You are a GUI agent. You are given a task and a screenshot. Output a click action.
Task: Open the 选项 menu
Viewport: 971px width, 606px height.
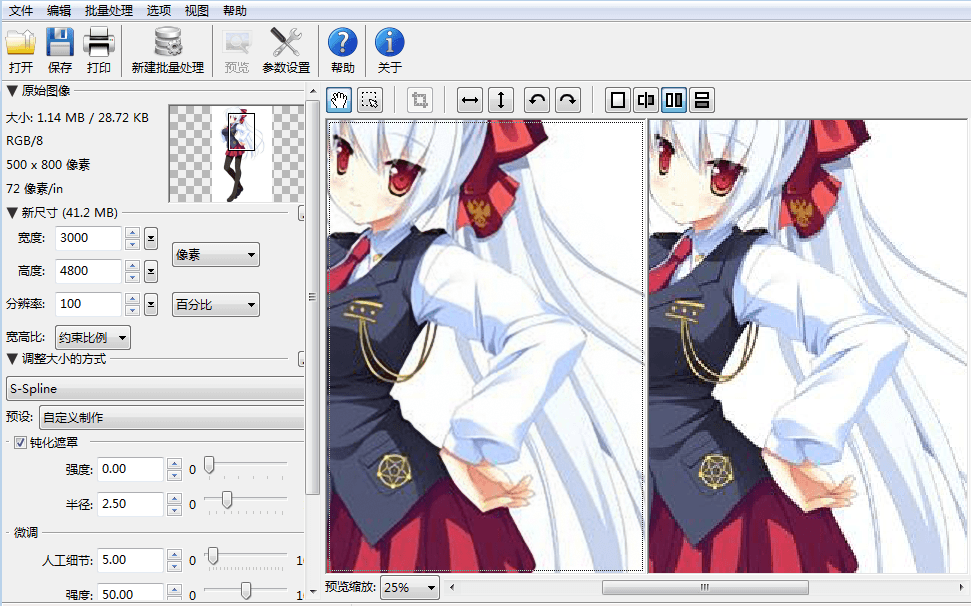click(x=159, y=11)
